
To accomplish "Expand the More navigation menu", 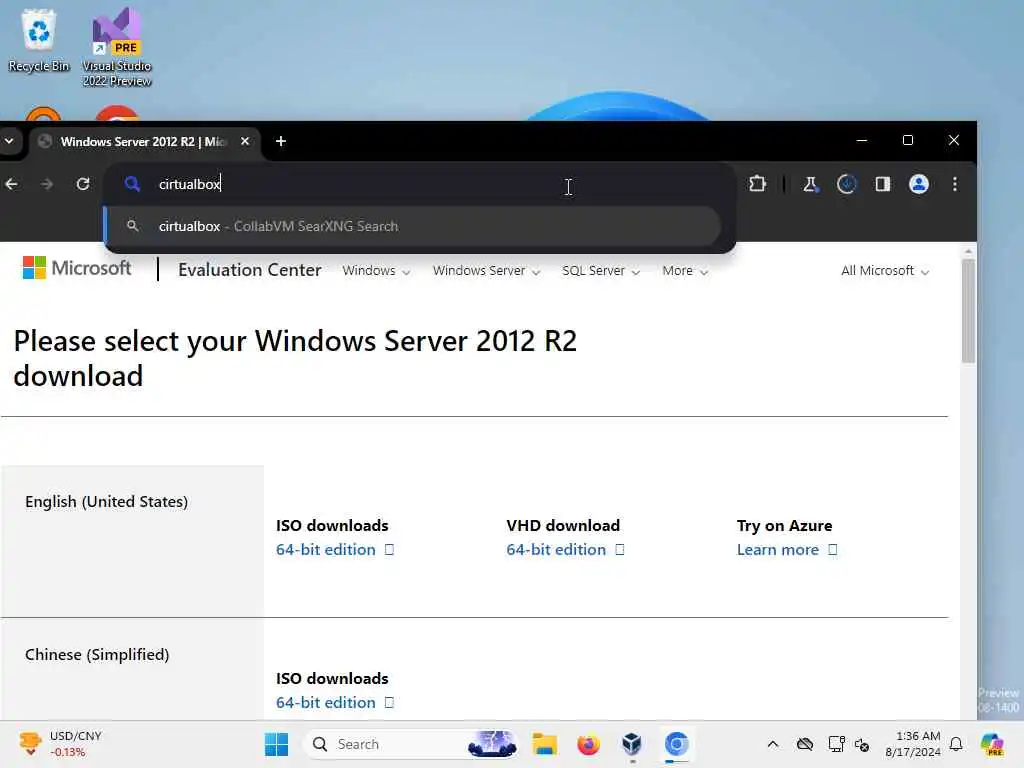I will coord(685,270).
